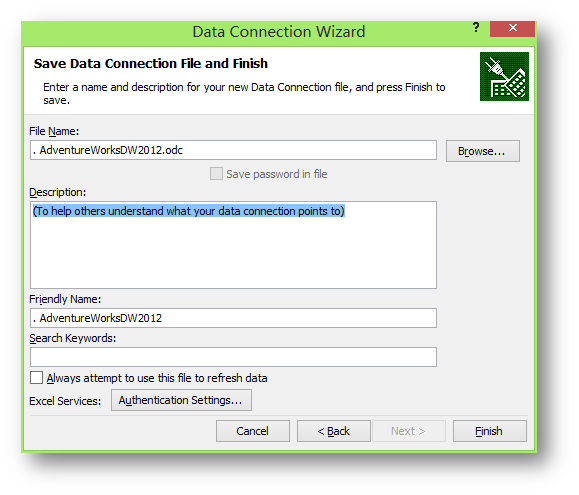
Task: Focus the Search Keywords field
Action: (233, 357)
